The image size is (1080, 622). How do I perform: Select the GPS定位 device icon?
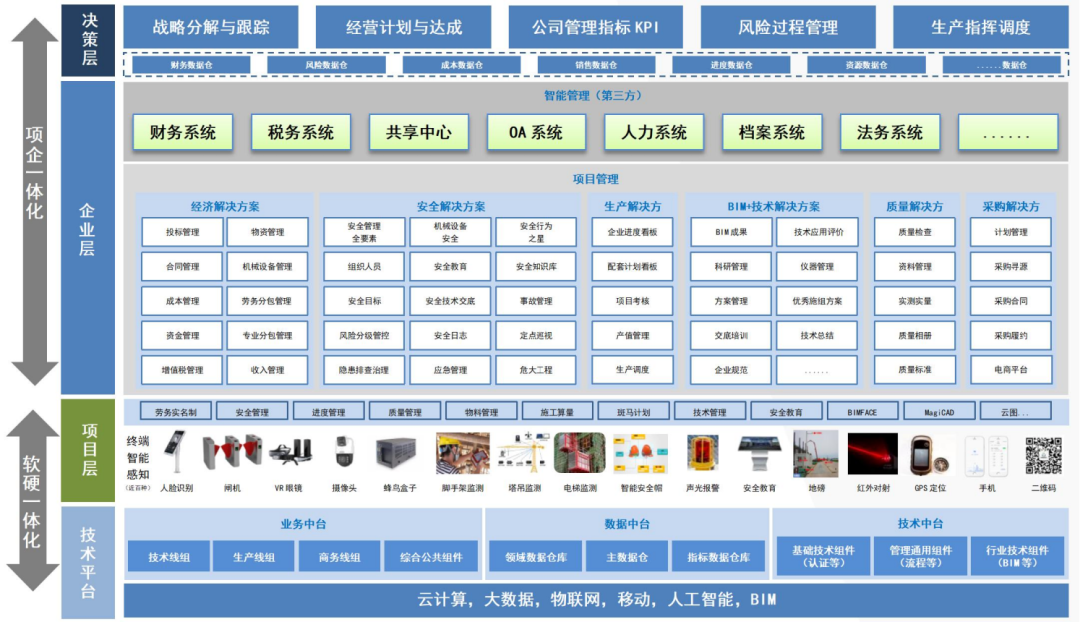[928, 453]
